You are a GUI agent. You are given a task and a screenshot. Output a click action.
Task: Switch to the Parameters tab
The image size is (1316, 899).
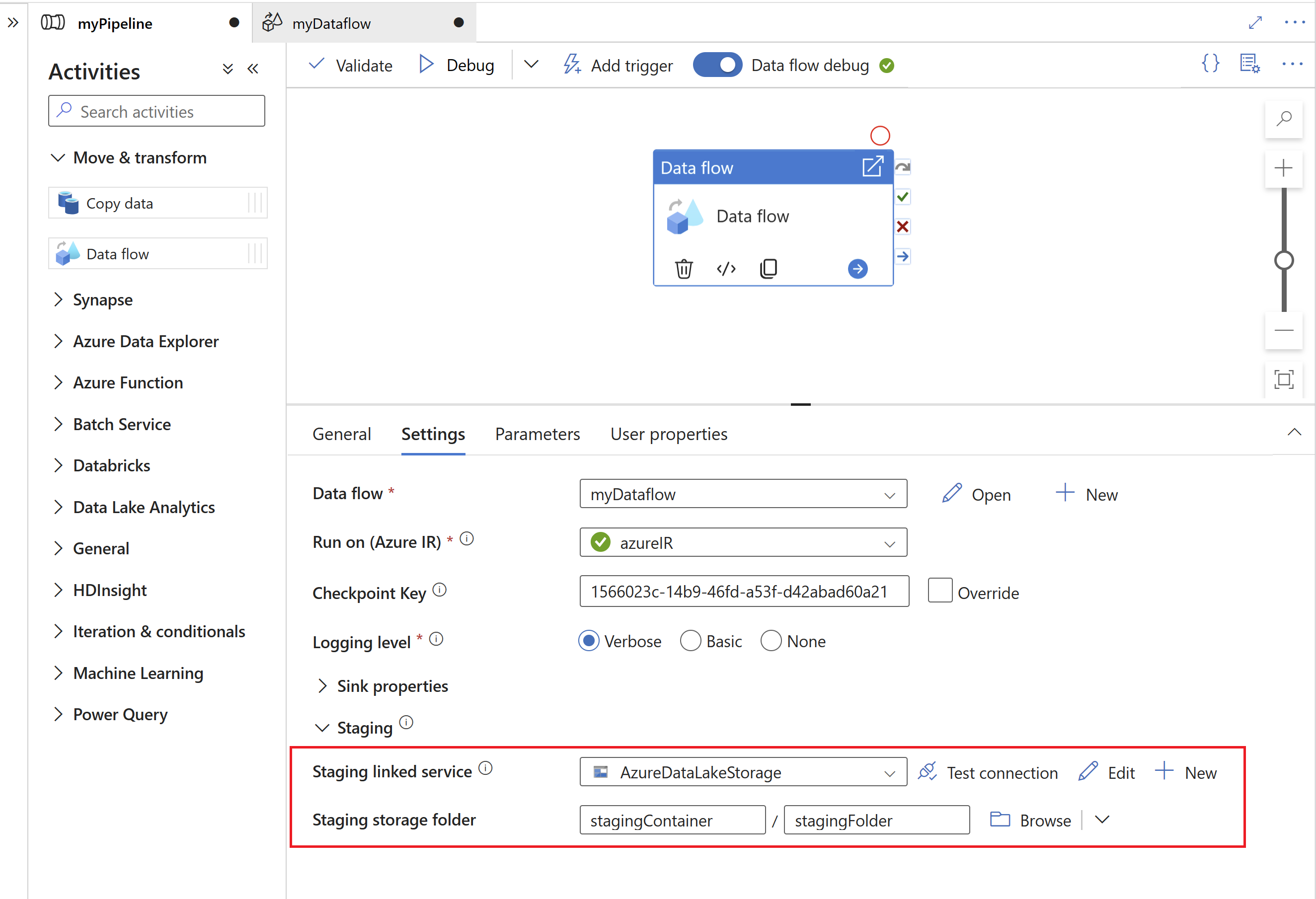538,433
